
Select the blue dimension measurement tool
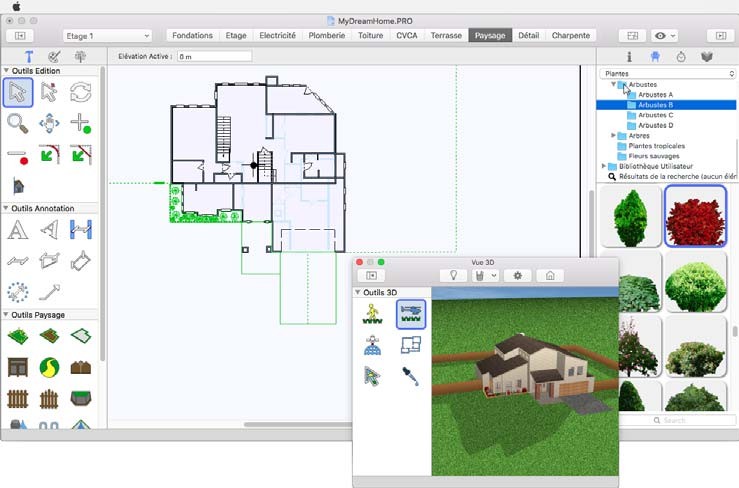81,230
